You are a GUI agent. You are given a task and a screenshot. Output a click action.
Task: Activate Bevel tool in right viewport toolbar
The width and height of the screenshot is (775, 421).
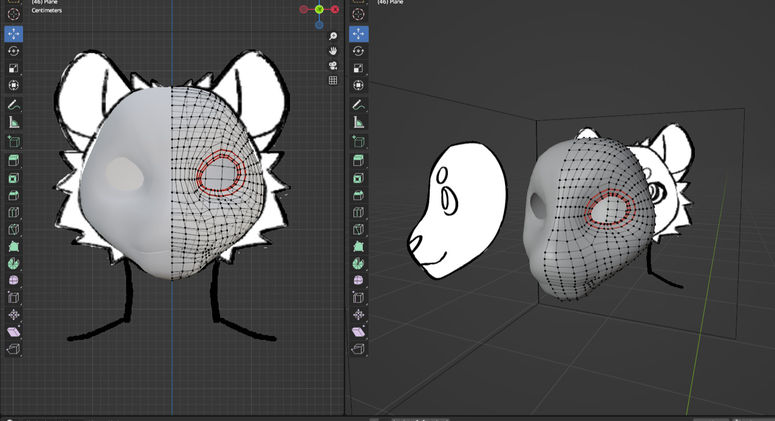pos(358,195)
